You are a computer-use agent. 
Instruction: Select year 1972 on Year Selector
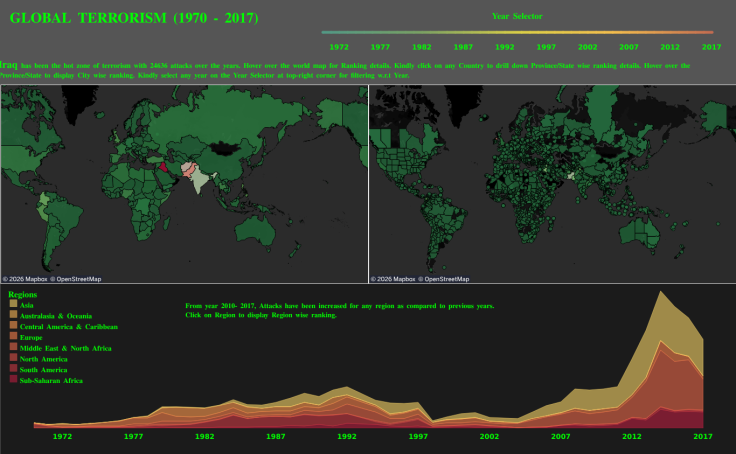pos(339,46)
